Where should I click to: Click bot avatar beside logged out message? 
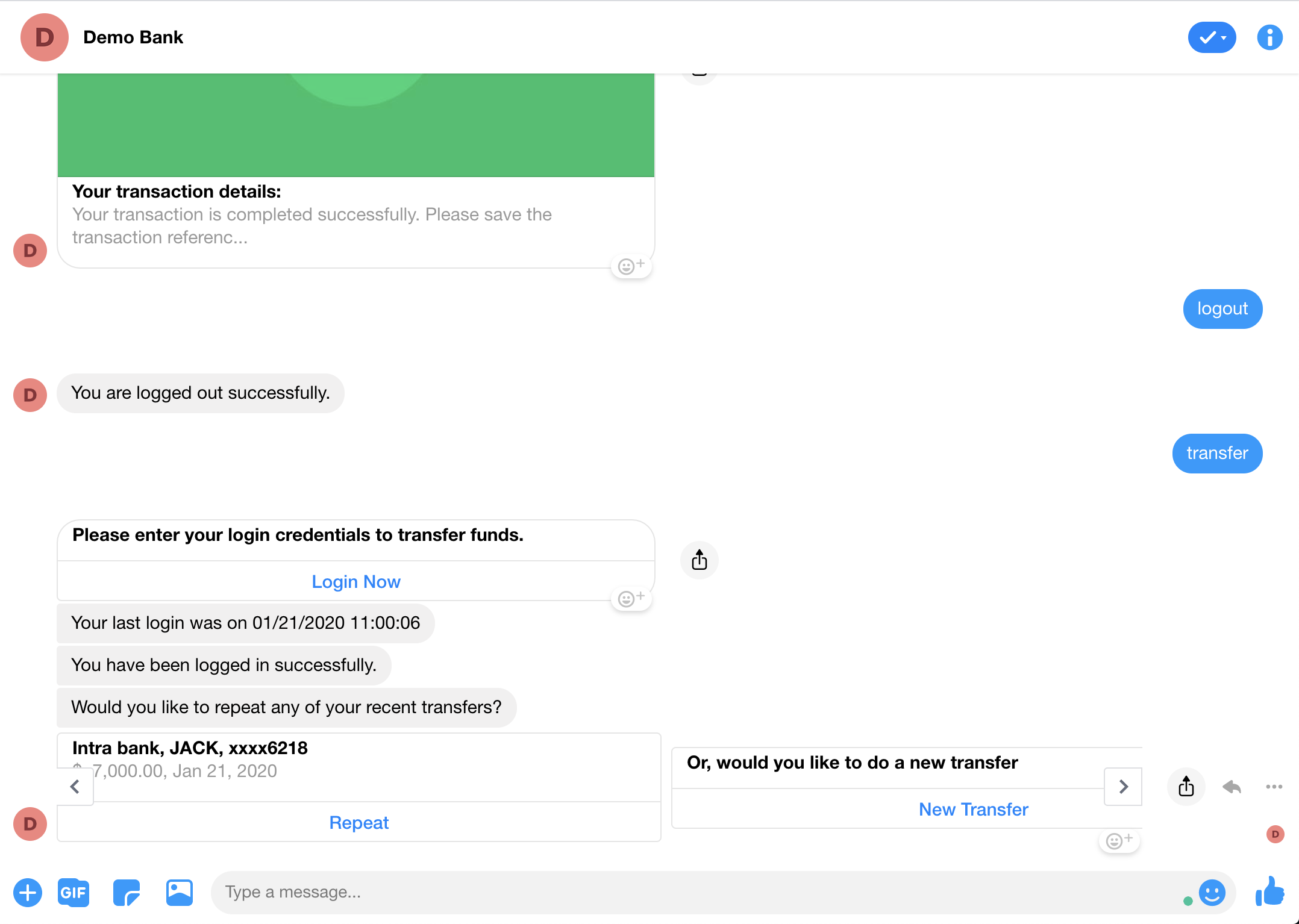[x=30, y=395]
